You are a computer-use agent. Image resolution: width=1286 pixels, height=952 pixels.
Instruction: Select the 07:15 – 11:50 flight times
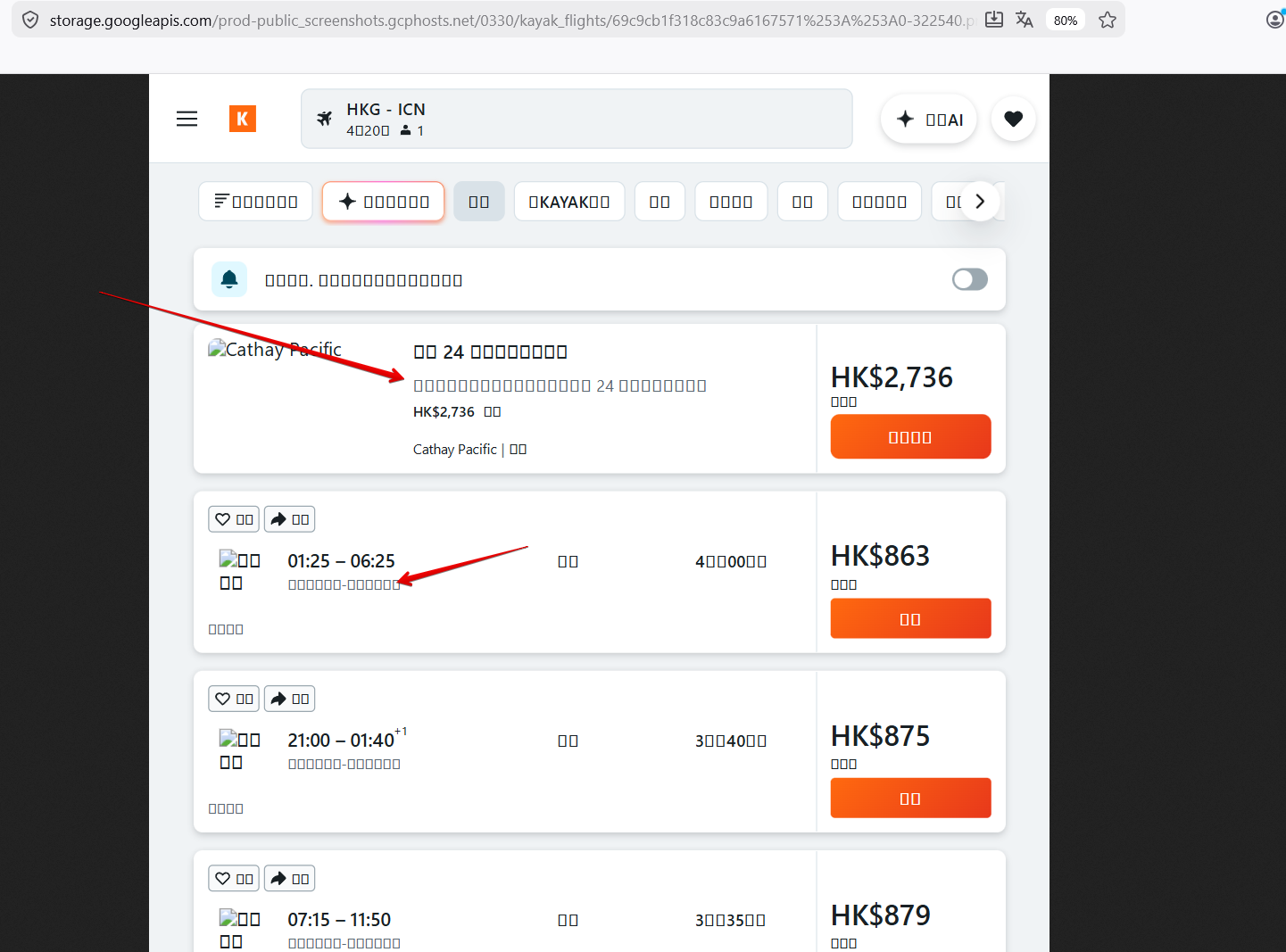pos(339,920)
